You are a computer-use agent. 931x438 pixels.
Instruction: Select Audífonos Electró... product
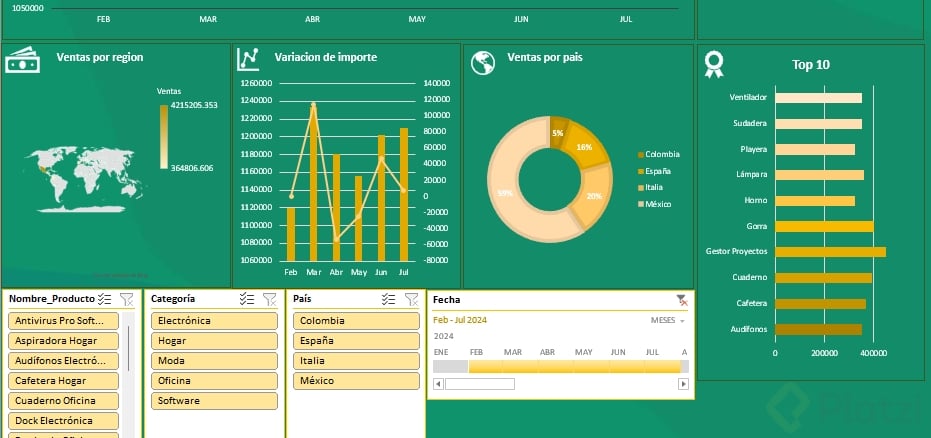coord(64,361)
